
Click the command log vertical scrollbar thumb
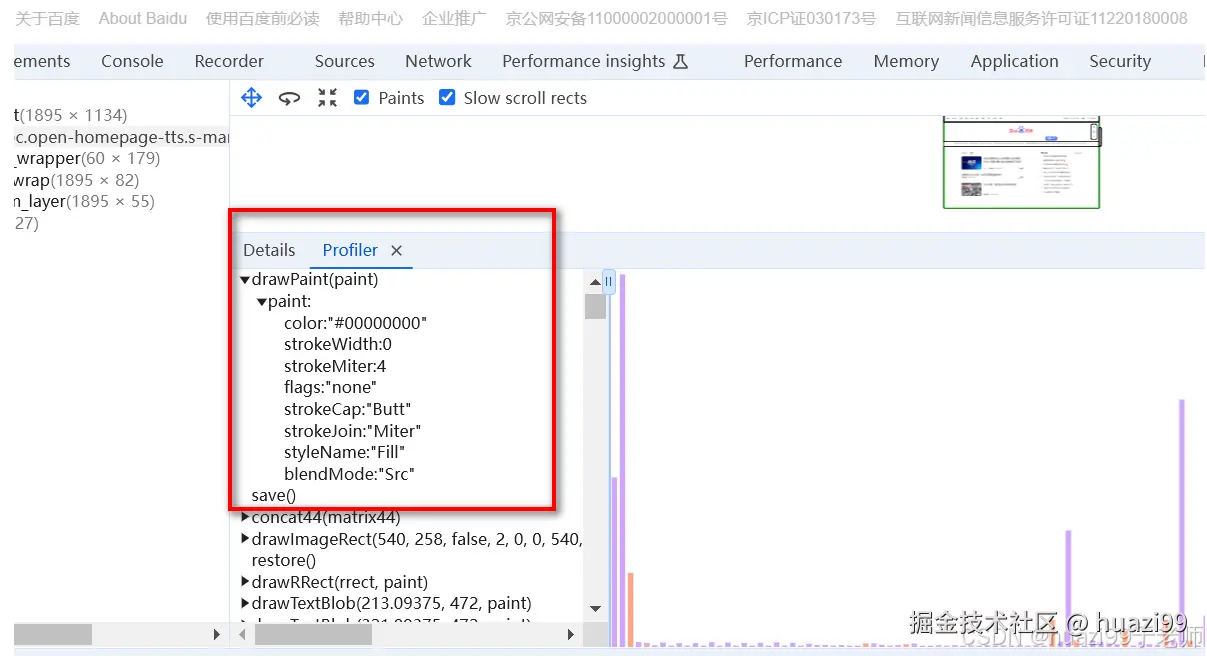(596, 306)
